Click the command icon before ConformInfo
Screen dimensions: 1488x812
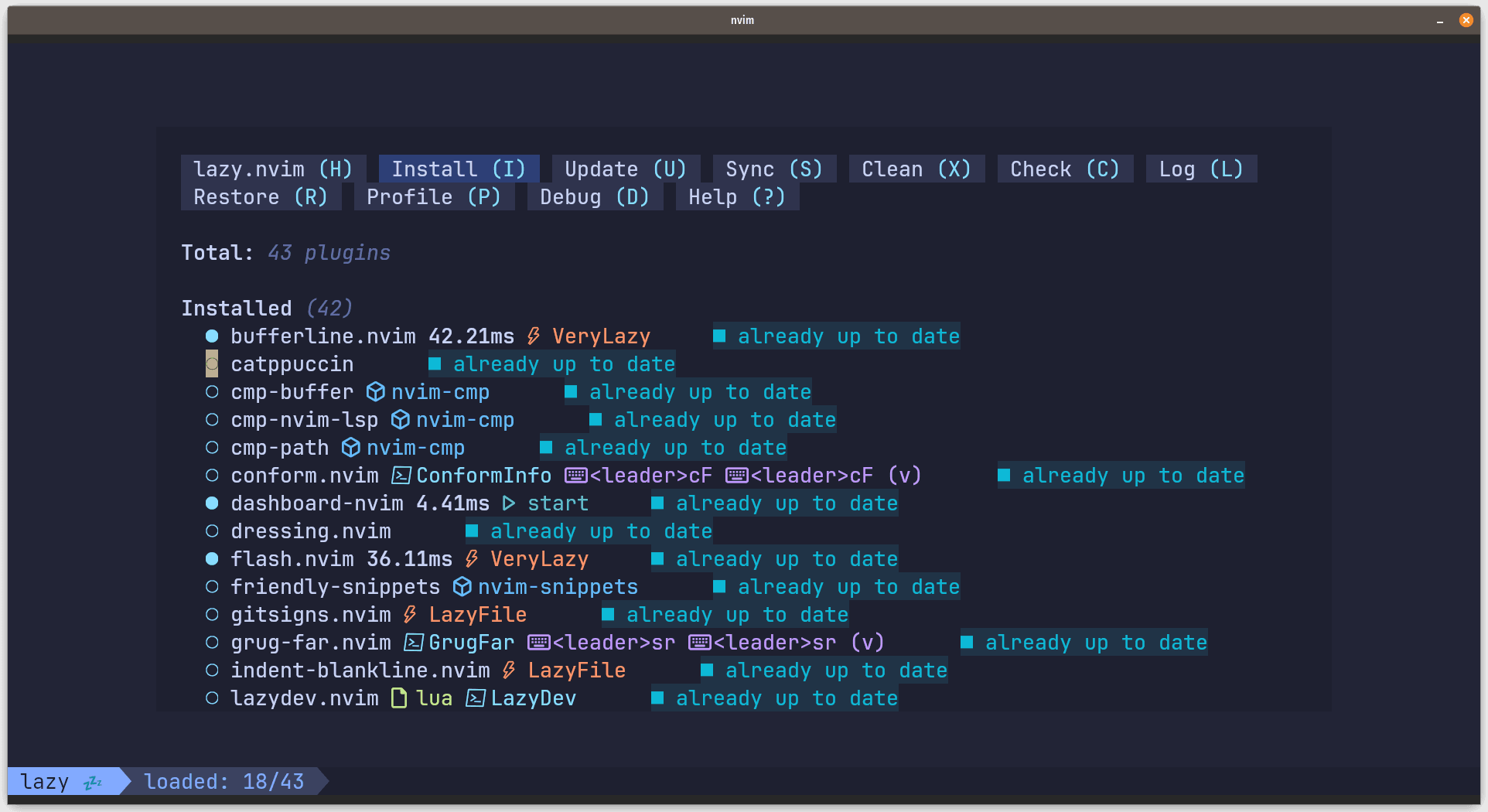click(401, 476)
